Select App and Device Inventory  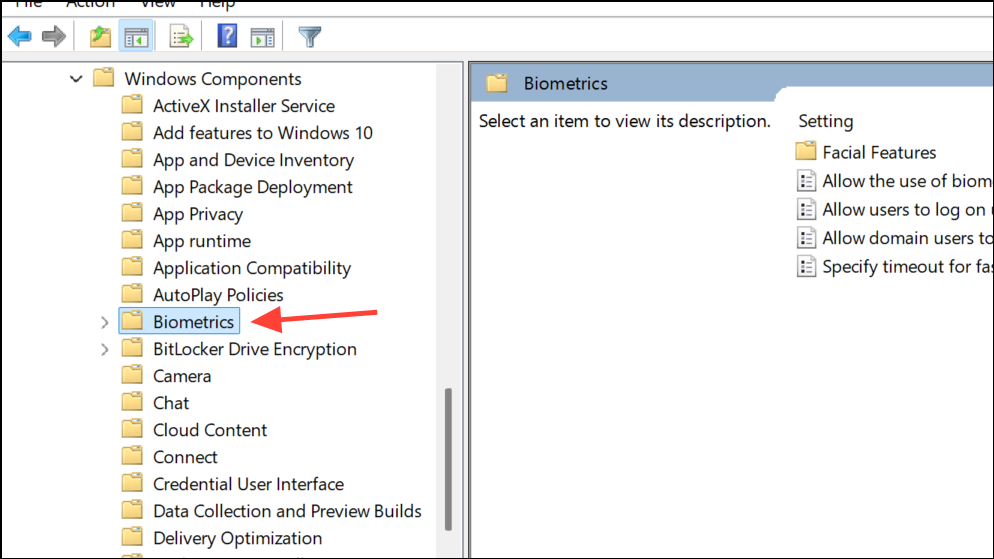tap(254, 160)
